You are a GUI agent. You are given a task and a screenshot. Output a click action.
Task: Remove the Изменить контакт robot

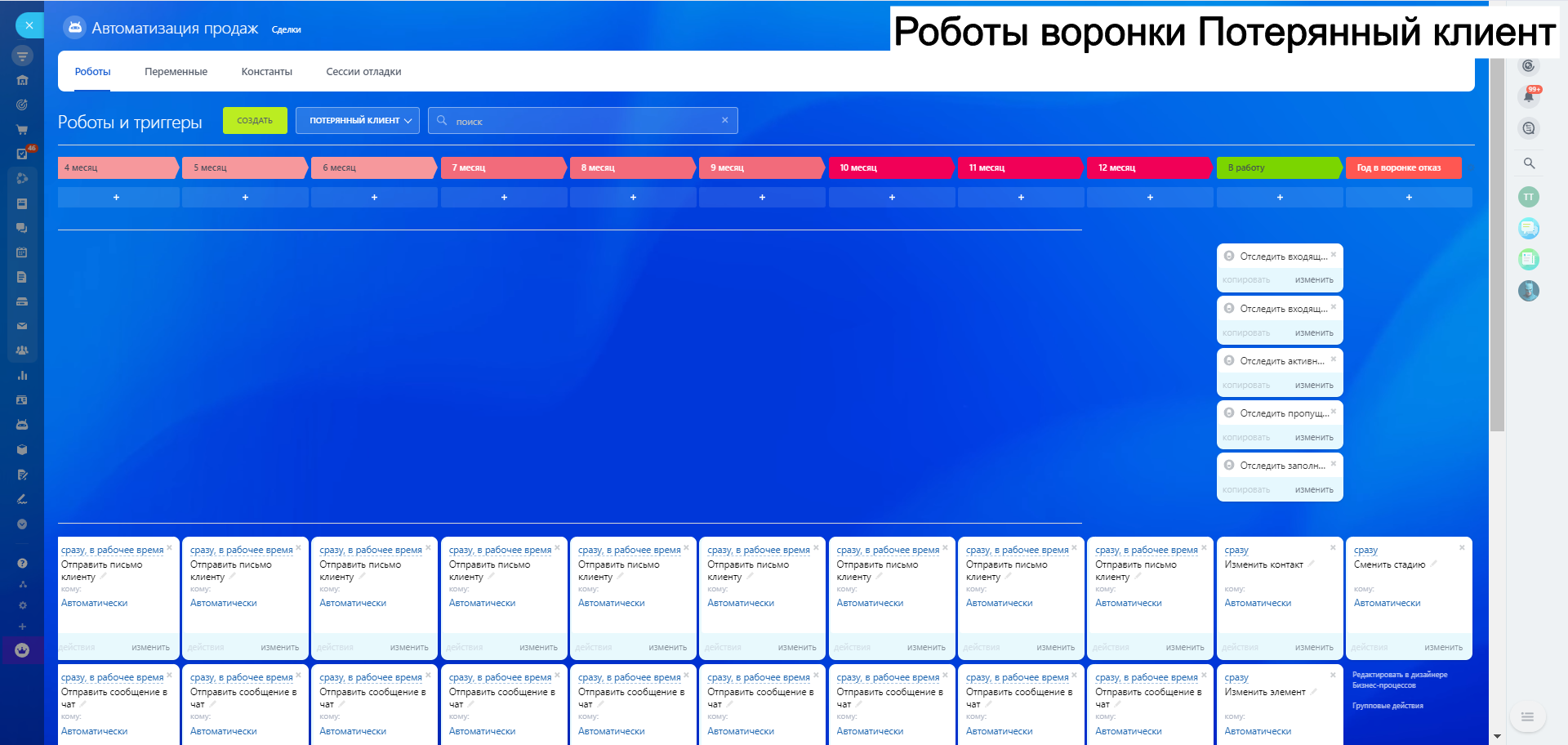click(x=1333, y=547)
